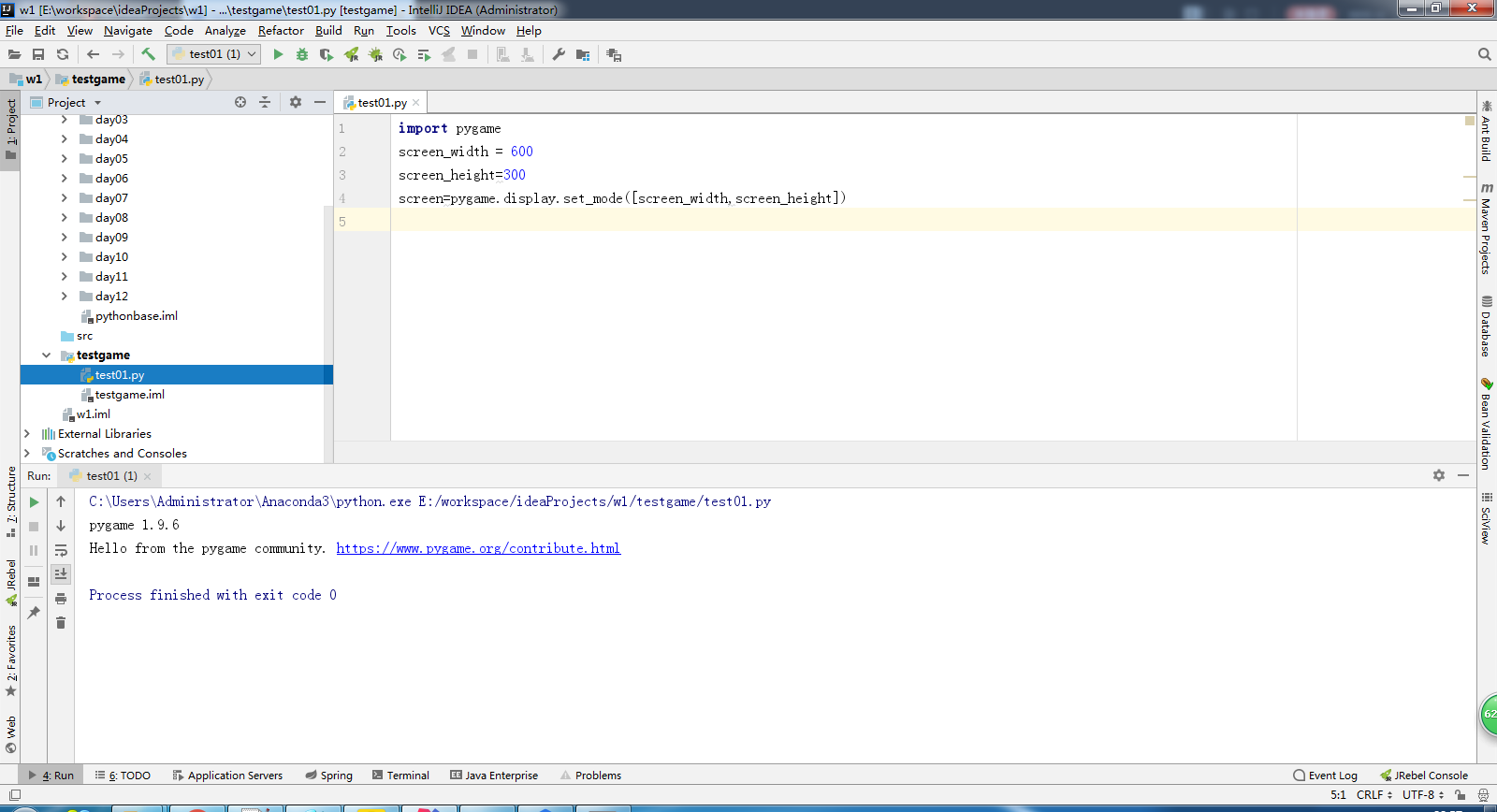Toggle pin tab in Run panel

(x=35, y=613)
